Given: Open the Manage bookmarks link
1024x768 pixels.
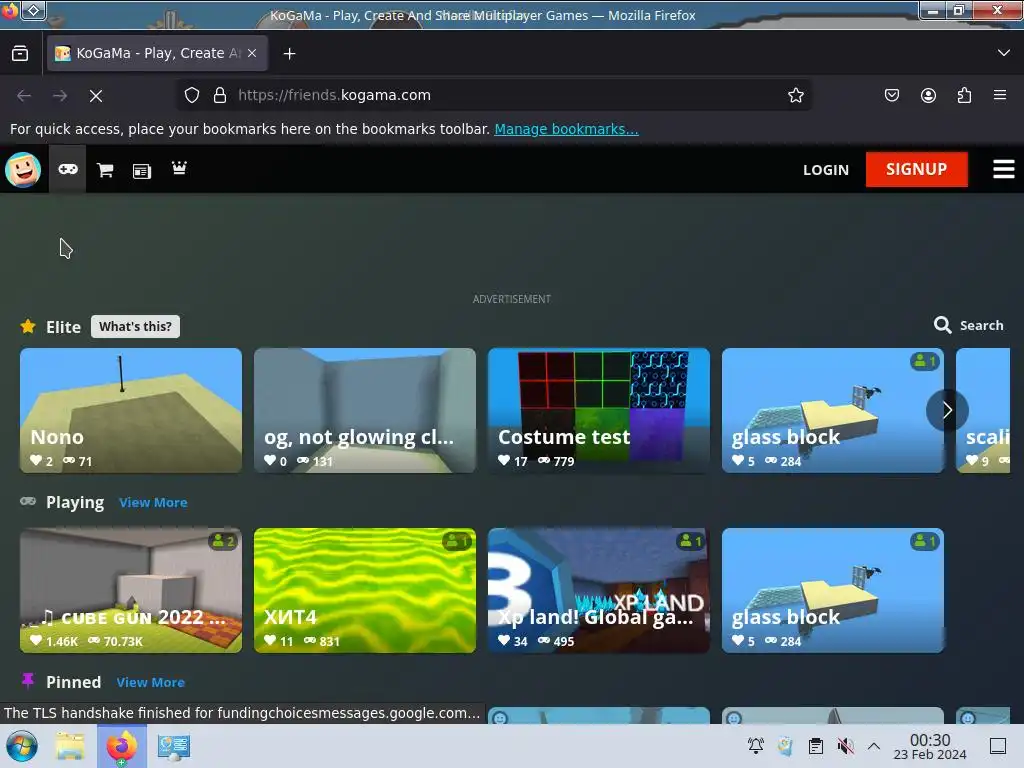Looking at the screenshot, I should 566,129.
